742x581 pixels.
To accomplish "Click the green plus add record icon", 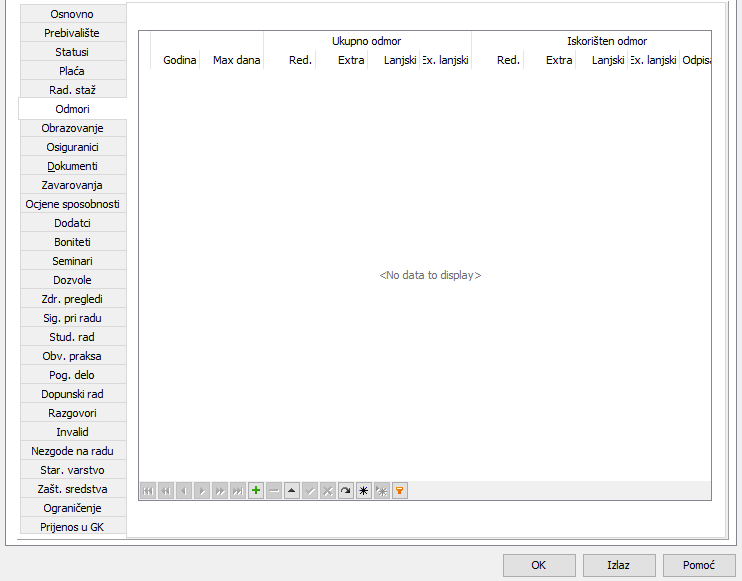I will pos(256,491).
